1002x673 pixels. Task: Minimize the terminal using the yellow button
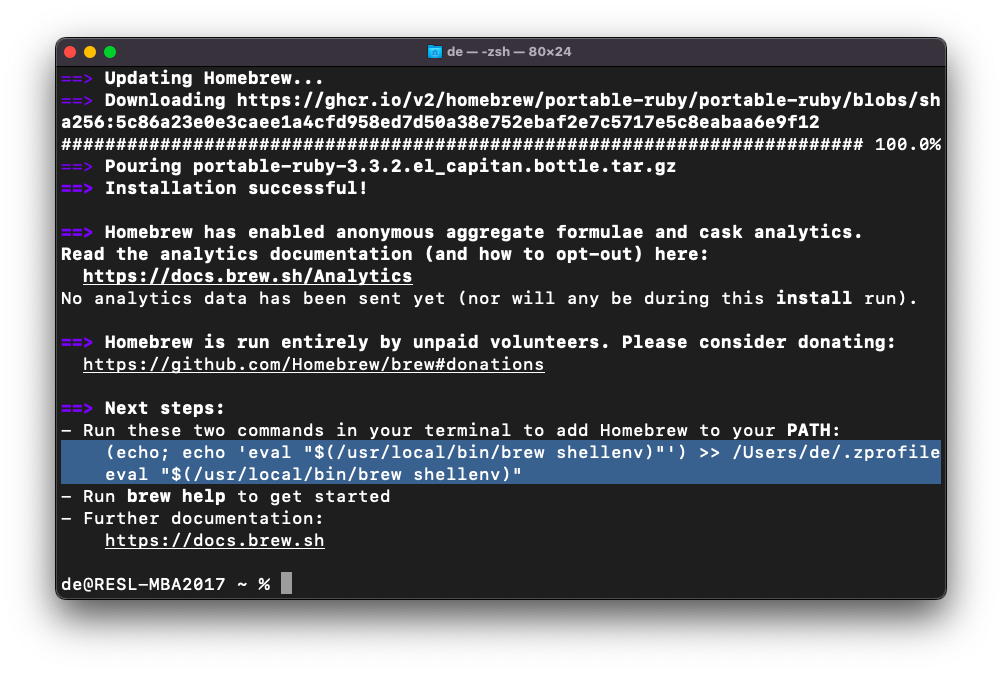tap(90, 52)
